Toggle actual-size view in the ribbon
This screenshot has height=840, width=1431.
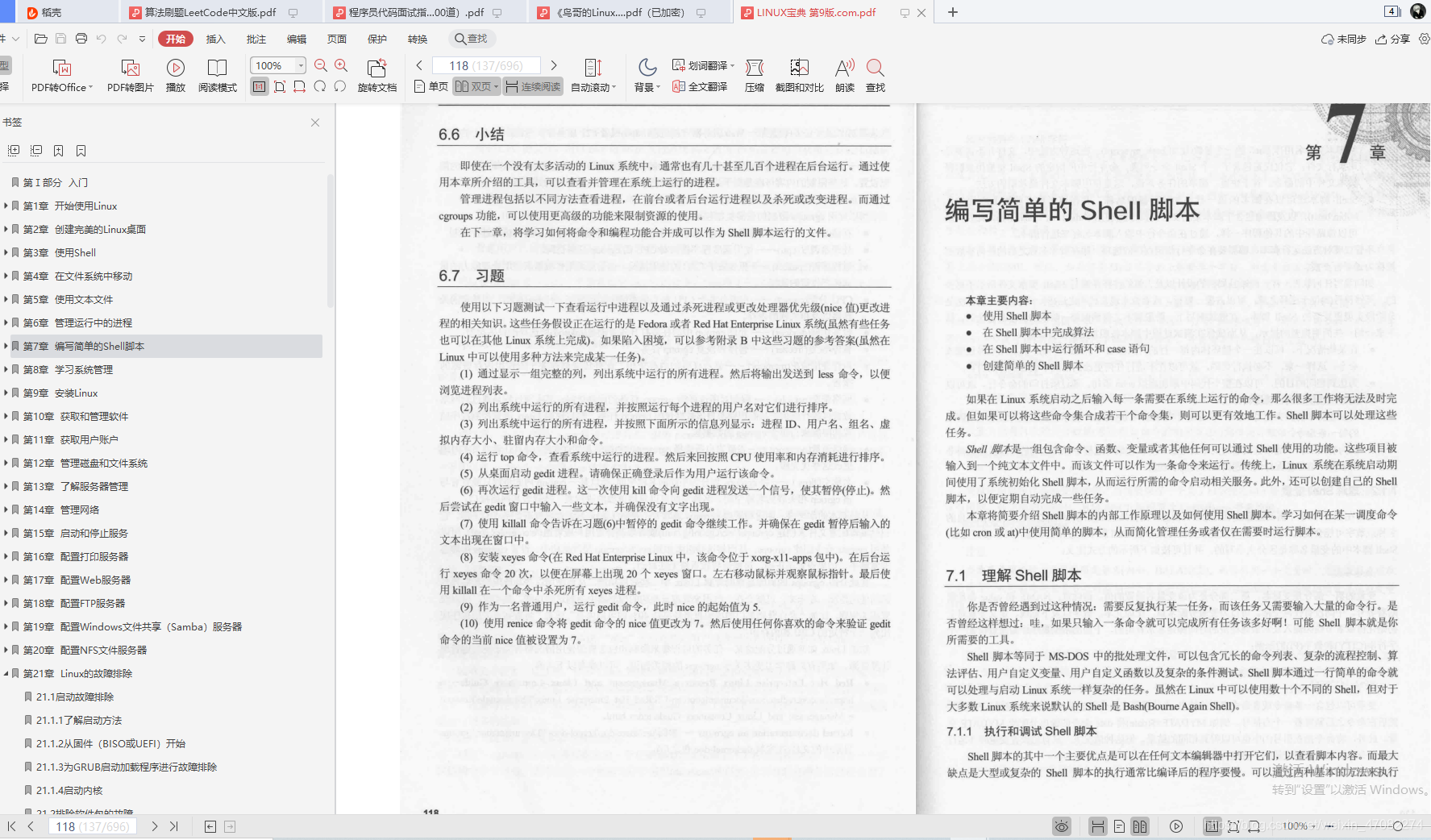click(260, 86)
